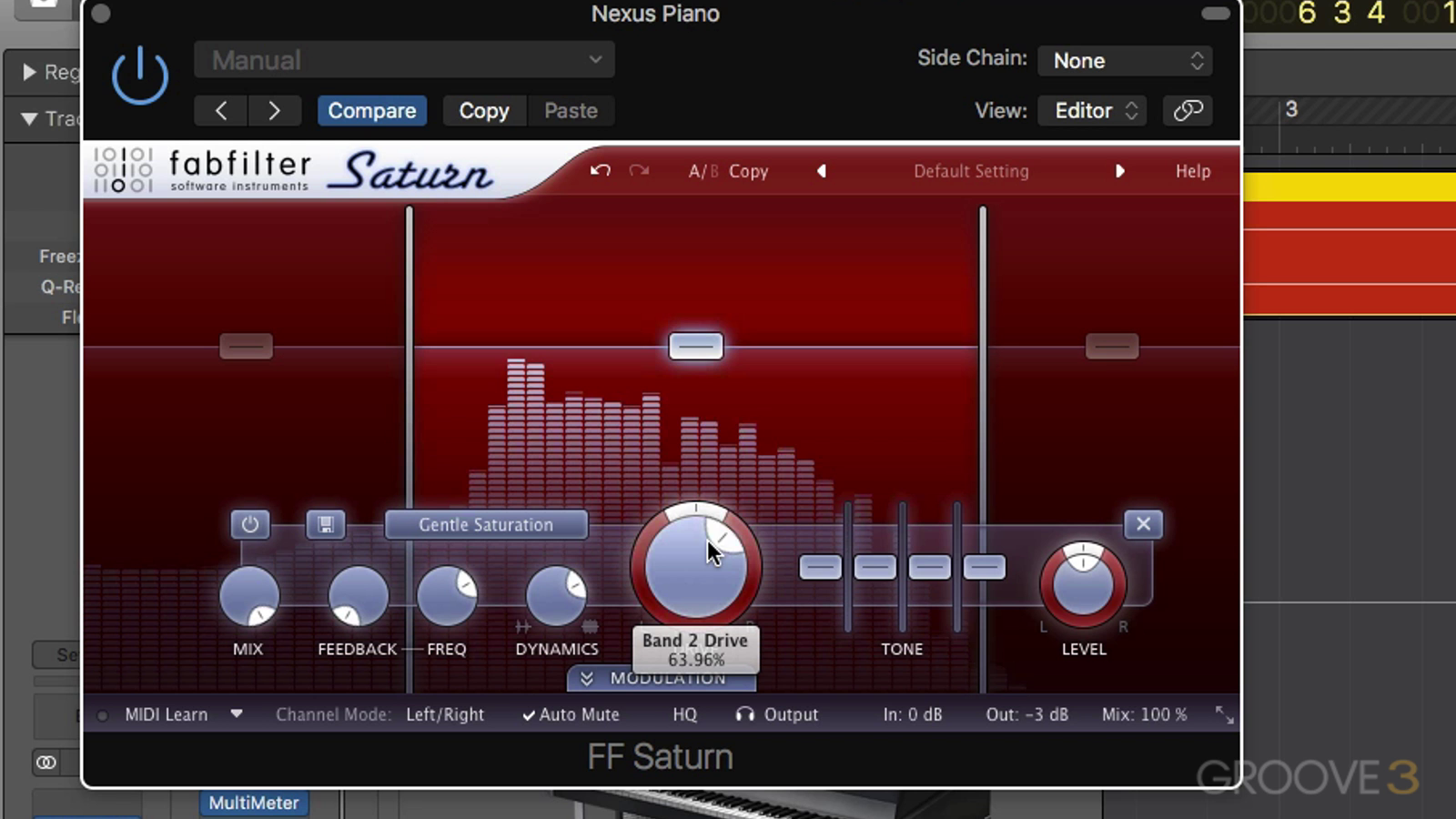Click the Band 2 Drive knob
The width and height of the screenshot is (1456, 819).
pos(696,566)
